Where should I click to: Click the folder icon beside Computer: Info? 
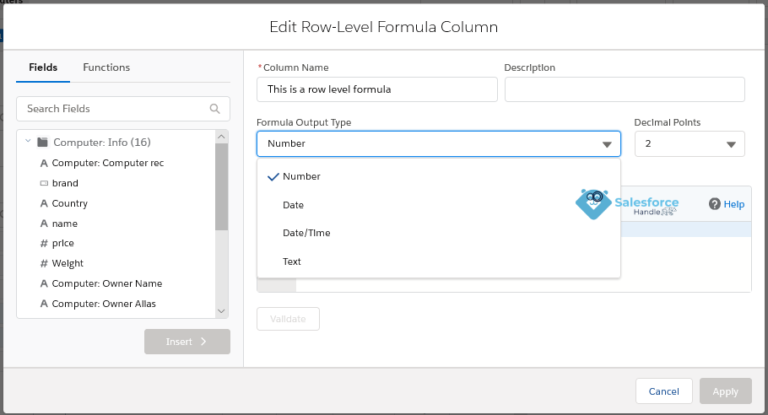pos(43,142)
